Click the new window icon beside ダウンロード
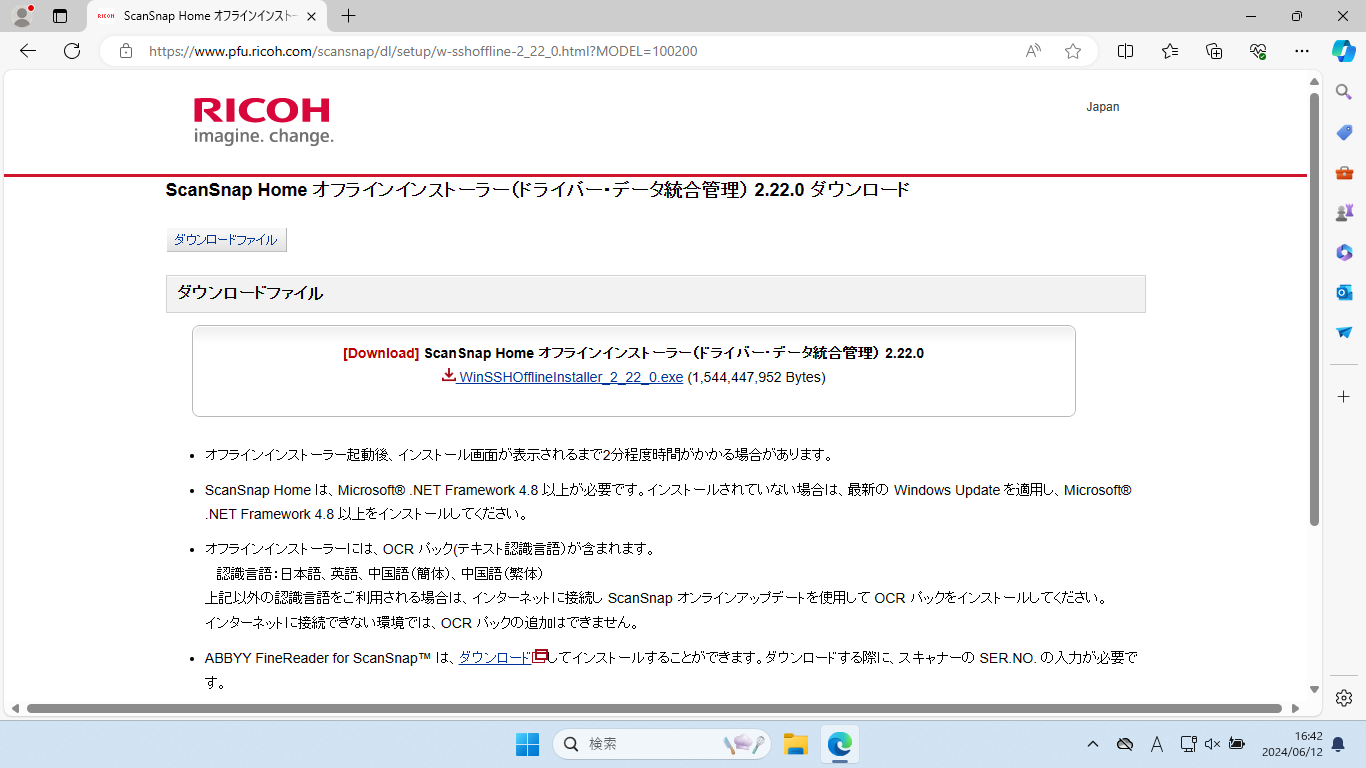This screenshot has height=768, width=1366. (x=540, y=657)
